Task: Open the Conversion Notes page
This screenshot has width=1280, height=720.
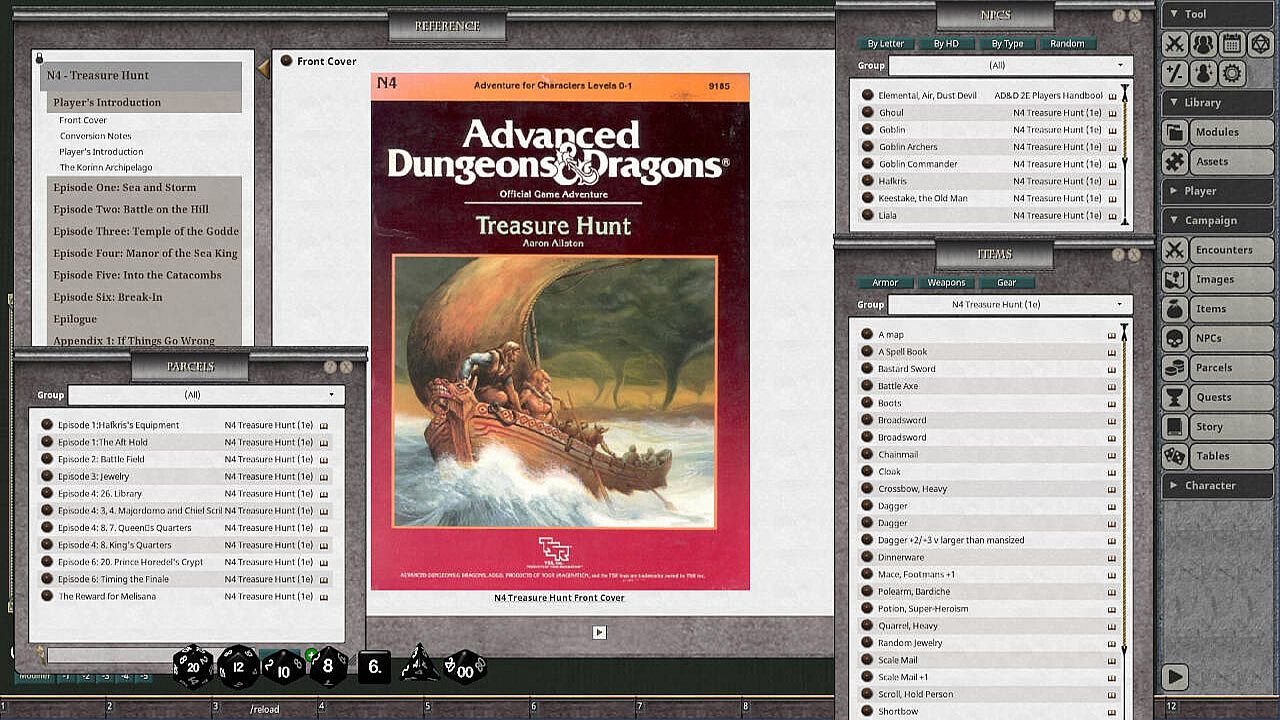Action: click(95, 136)
